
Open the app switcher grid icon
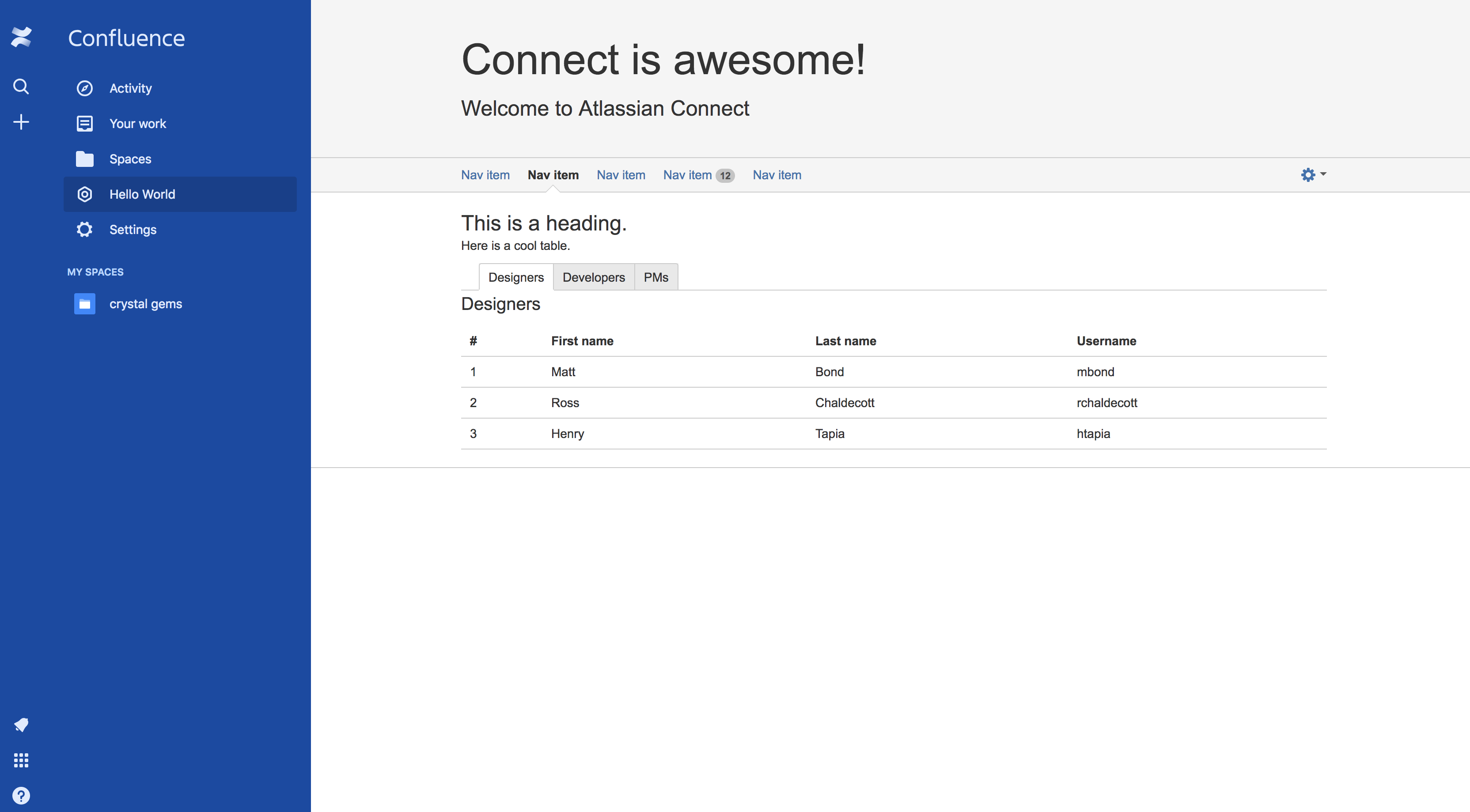pyautogui.click(x=21, y=759)
